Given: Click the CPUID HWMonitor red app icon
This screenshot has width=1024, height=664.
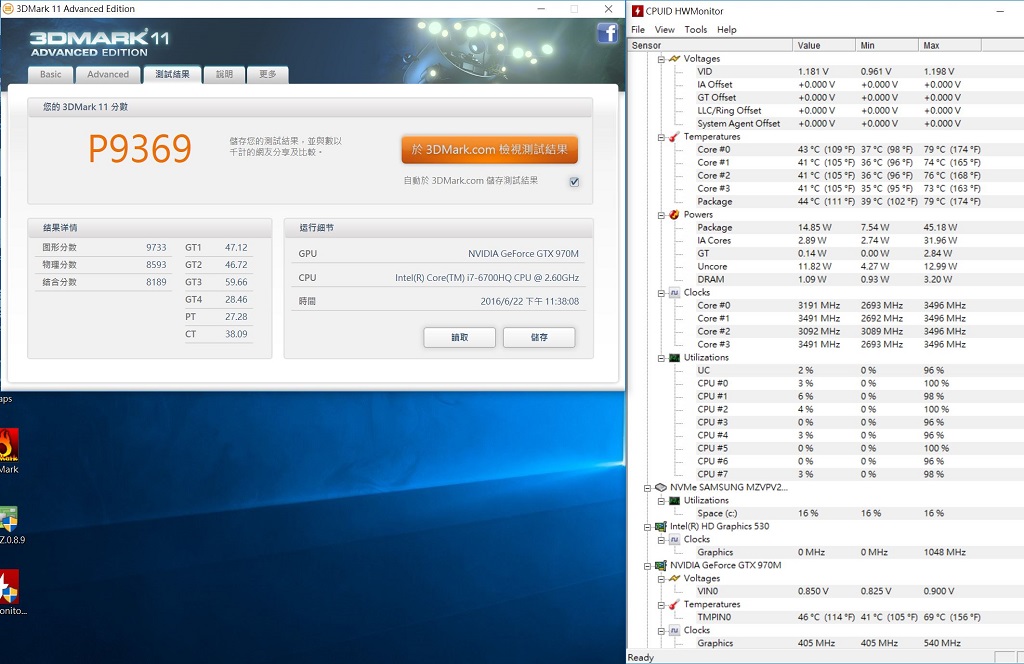Looking at the screenshot, I should coord(637,10).
